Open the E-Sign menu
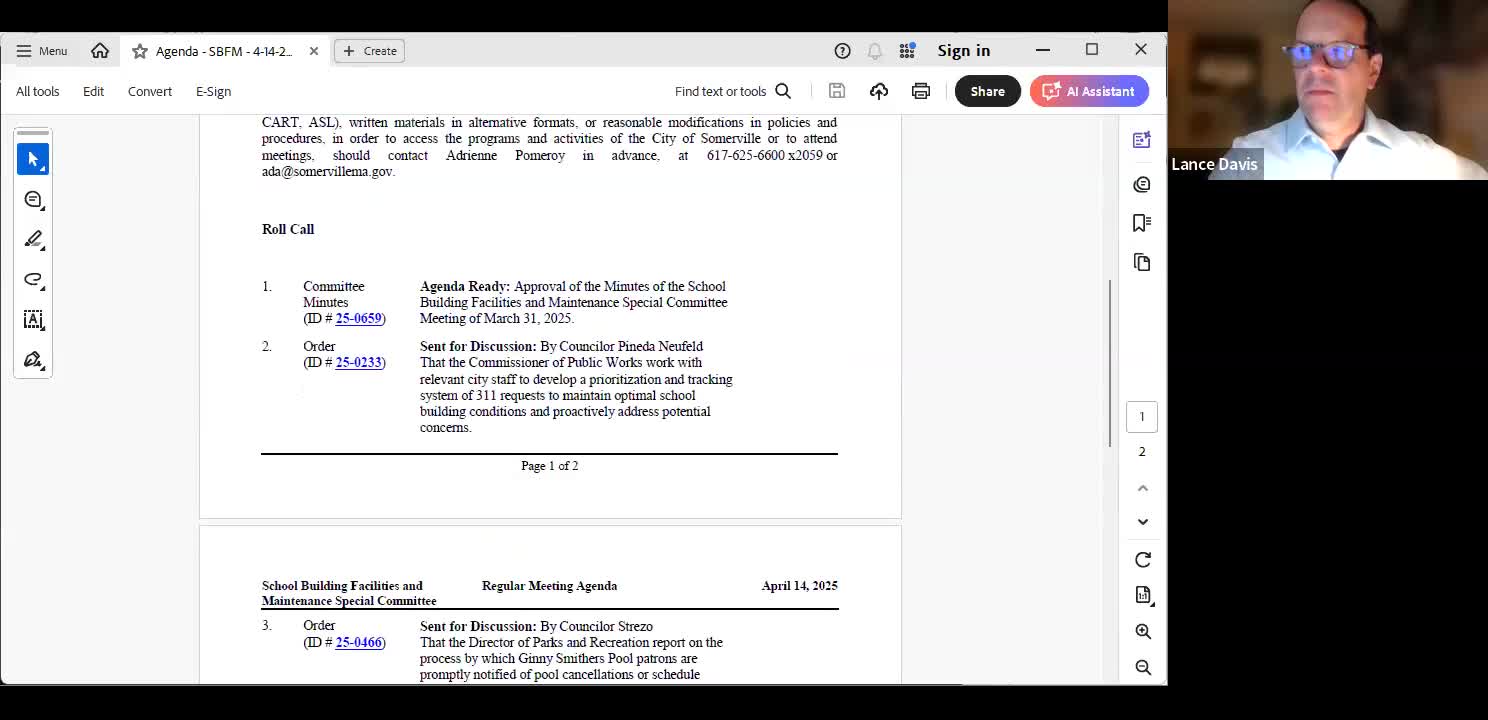This screenshot has width=1488, height=720. point(213,91)
